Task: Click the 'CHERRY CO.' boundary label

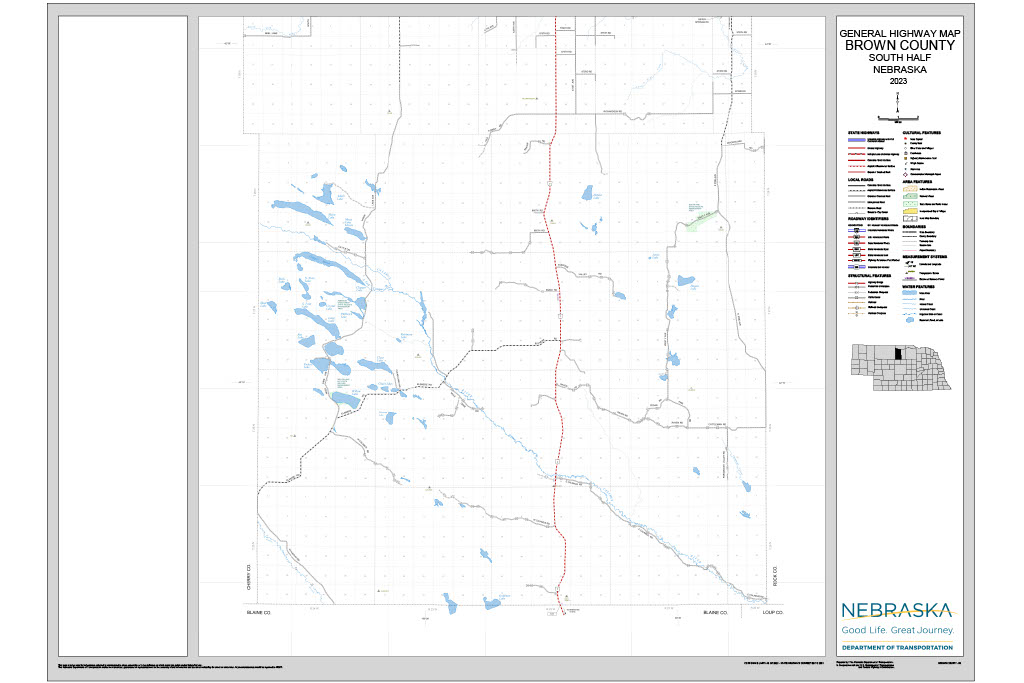Action: click(x=249, y=577)
